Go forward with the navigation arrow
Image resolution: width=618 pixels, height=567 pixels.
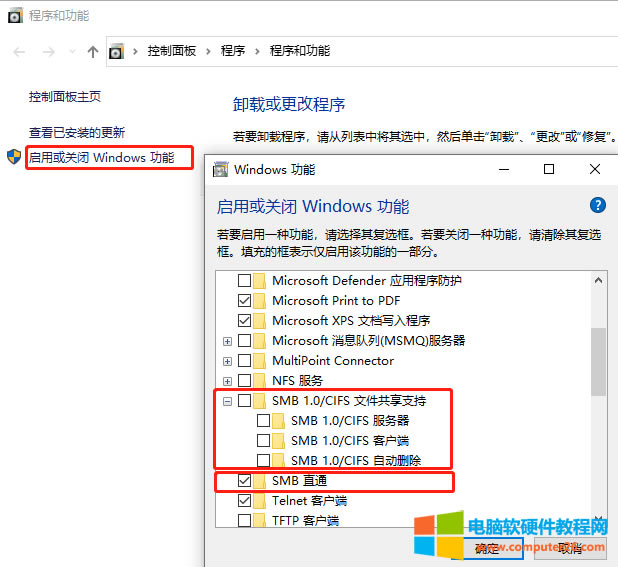(x=48, y=52)
